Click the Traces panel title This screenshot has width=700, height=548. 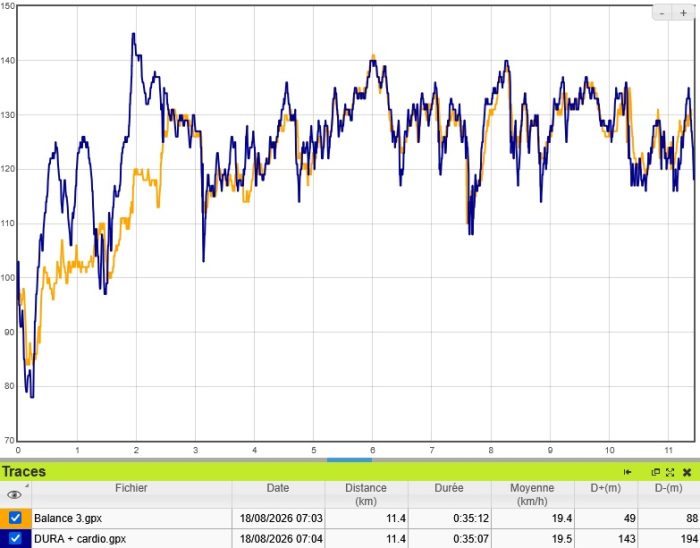[24, 472]
